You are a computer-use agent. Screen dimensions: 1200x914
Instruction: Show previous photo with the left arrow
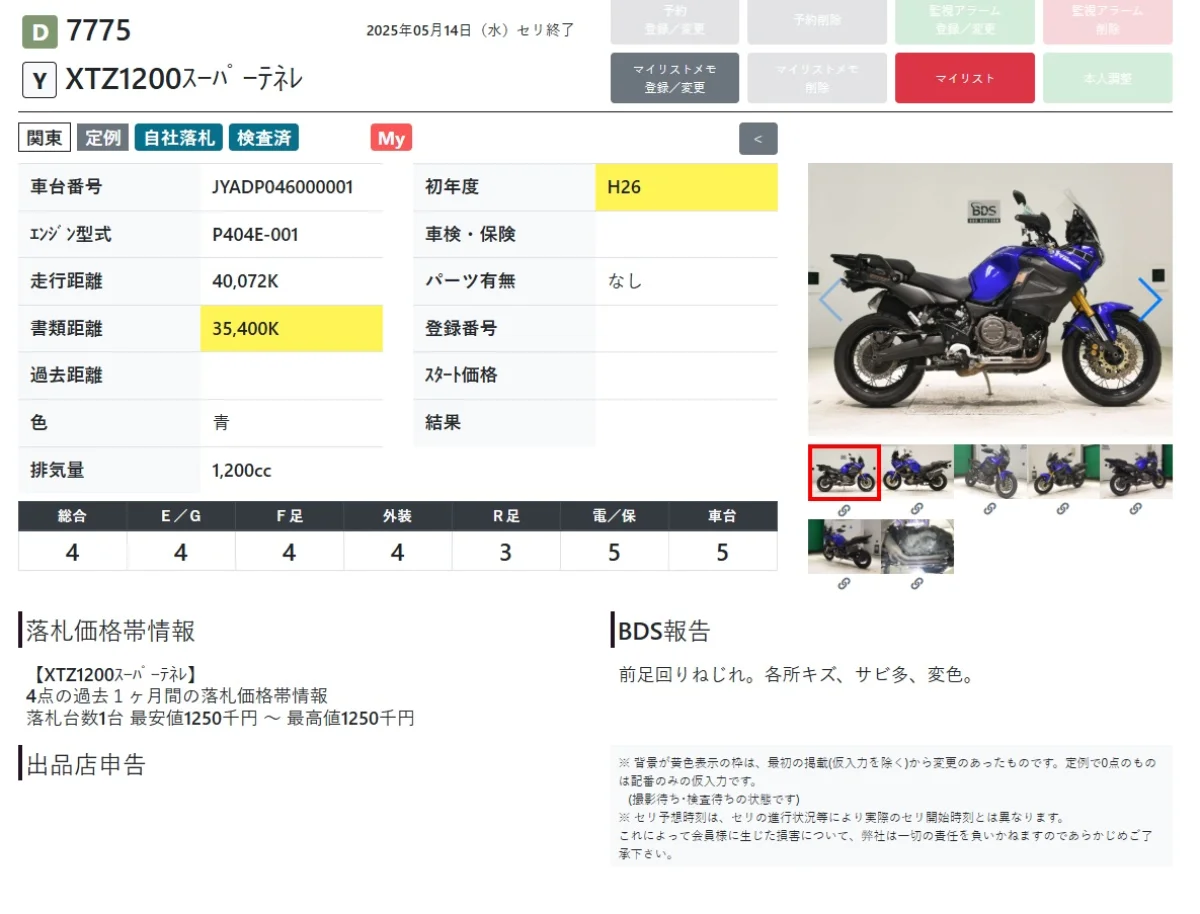[x=830, y=299]
